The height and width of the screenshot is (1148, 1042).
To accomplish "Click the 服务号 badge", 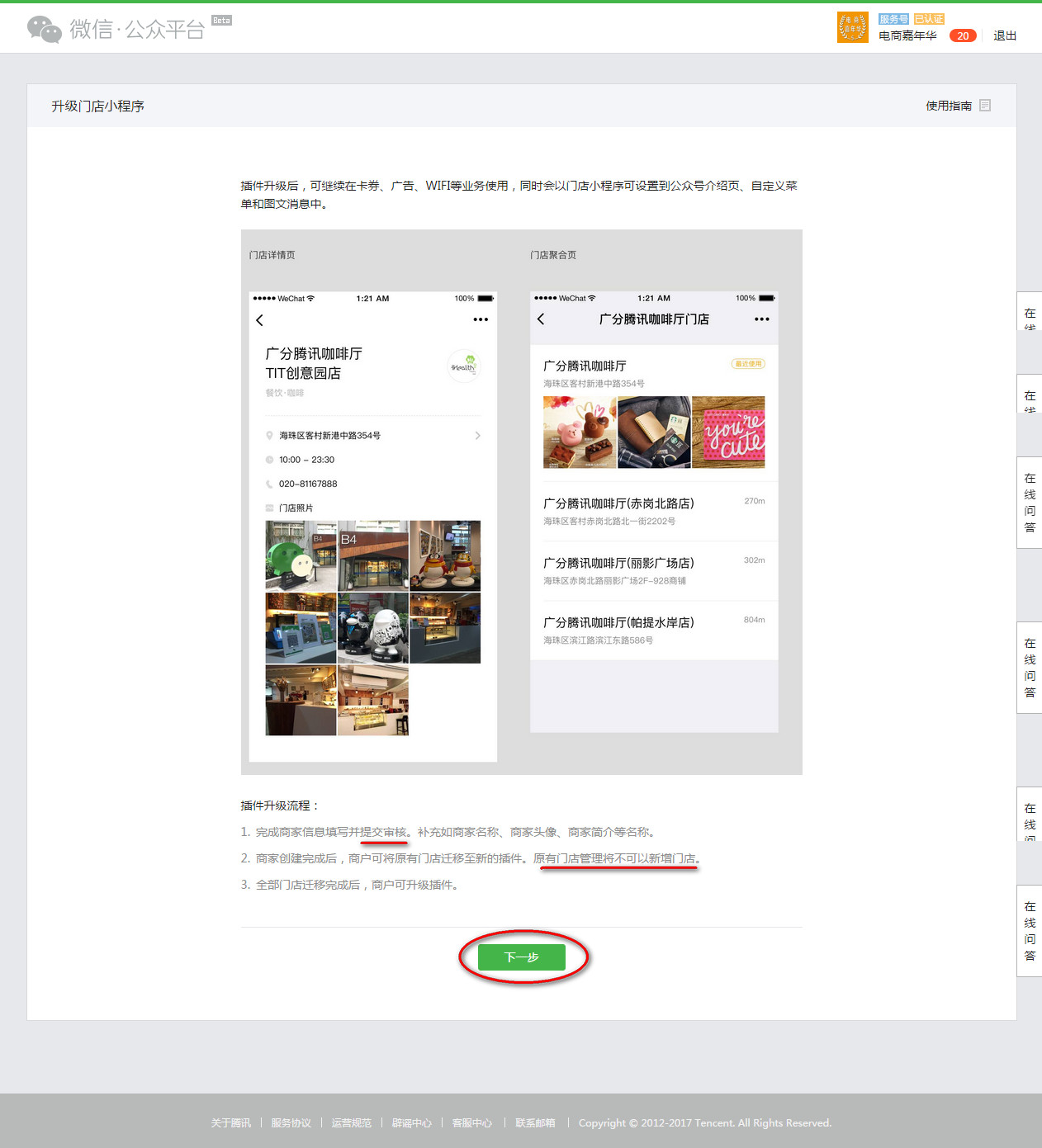I will pyautogui.click(x=893, y=19).
